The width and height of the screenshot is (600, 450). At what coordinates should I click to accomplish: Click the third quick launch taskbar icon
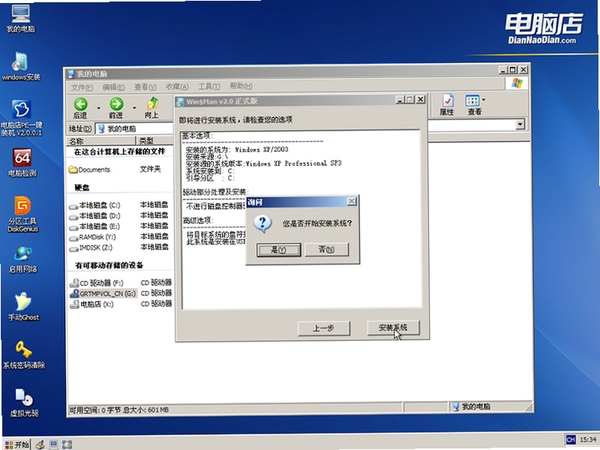tap(67, 444)
